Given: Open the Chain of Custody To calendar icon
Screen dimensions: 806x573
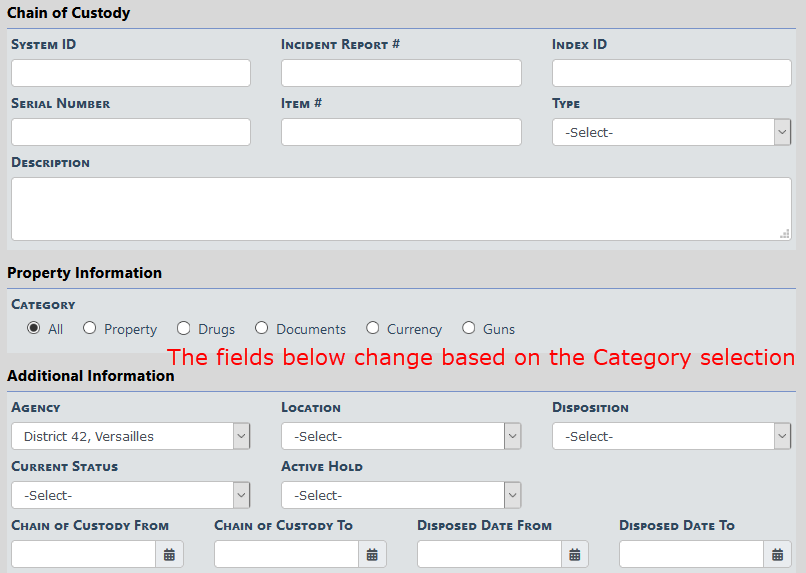Looking at the screenshot, I should (x=372, y=554).
